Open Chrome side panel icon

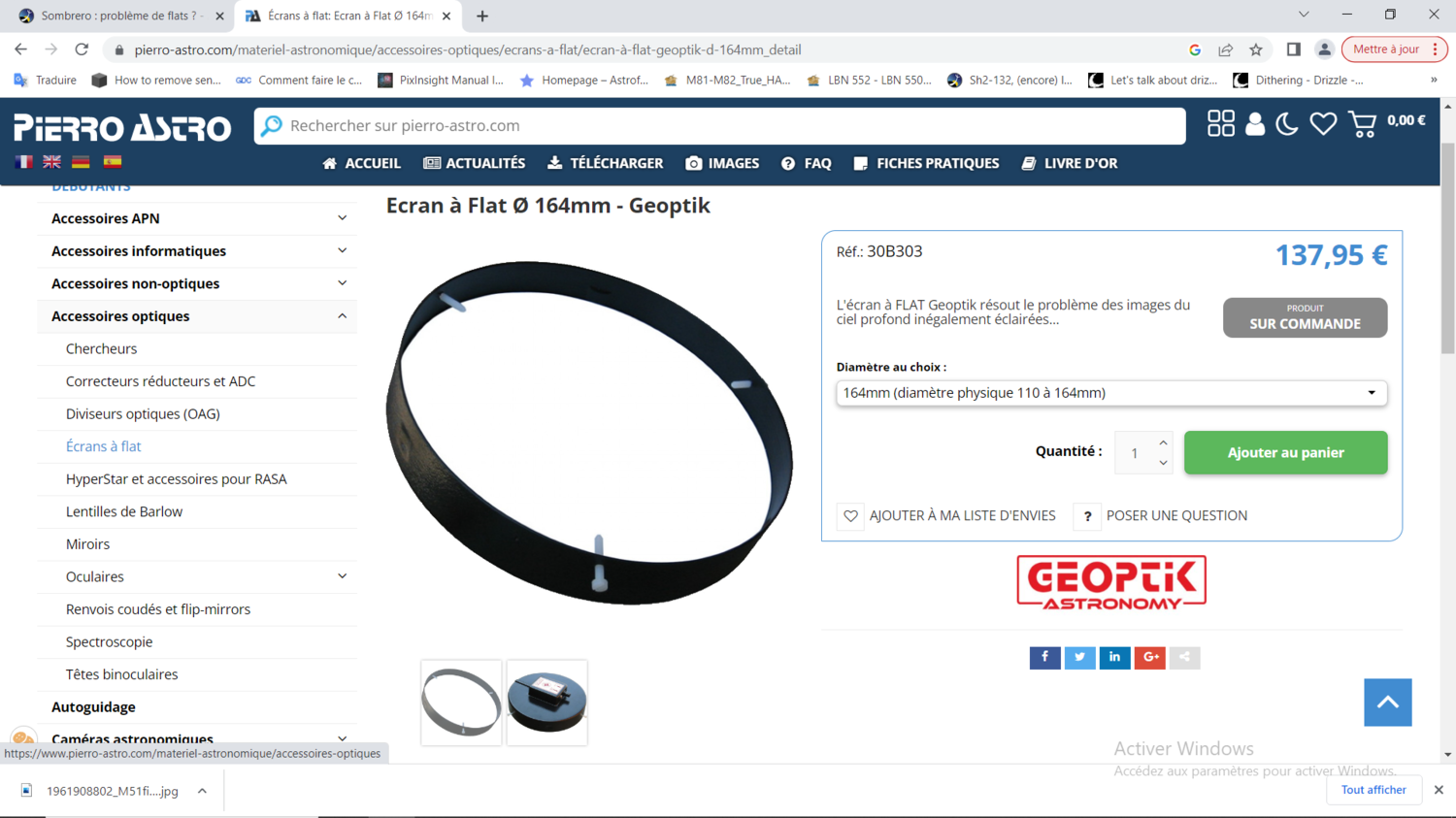pyautogui.click(x=1294, y=49)
